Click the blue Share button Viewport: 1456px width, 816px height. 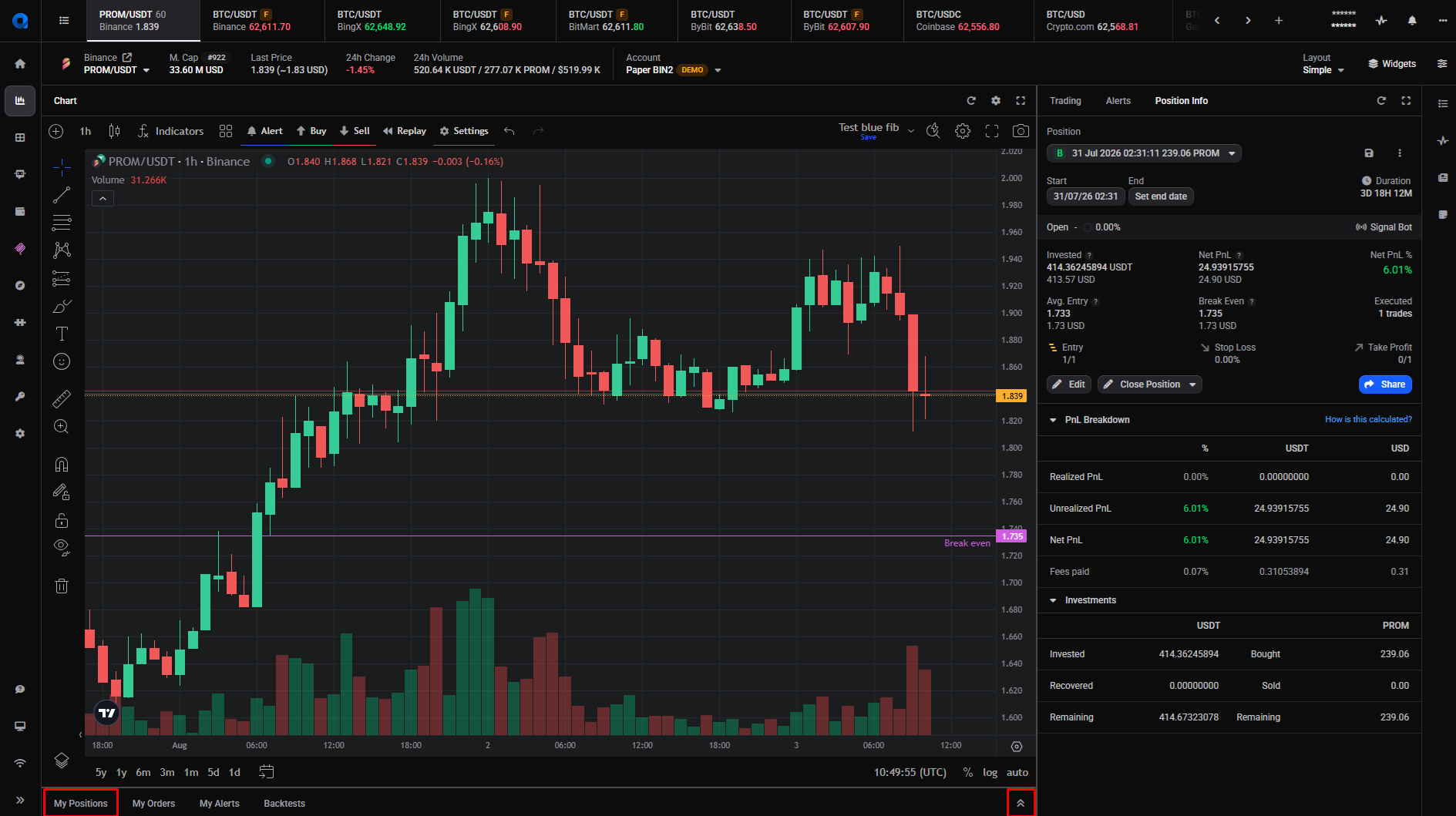tap(1385, 384)
